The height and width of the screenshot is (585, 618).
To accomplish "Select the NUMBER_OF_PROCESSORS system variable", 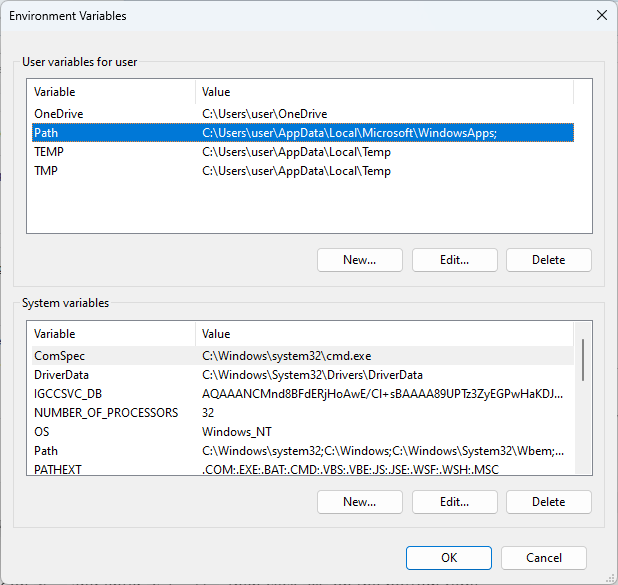I will 303,413.
